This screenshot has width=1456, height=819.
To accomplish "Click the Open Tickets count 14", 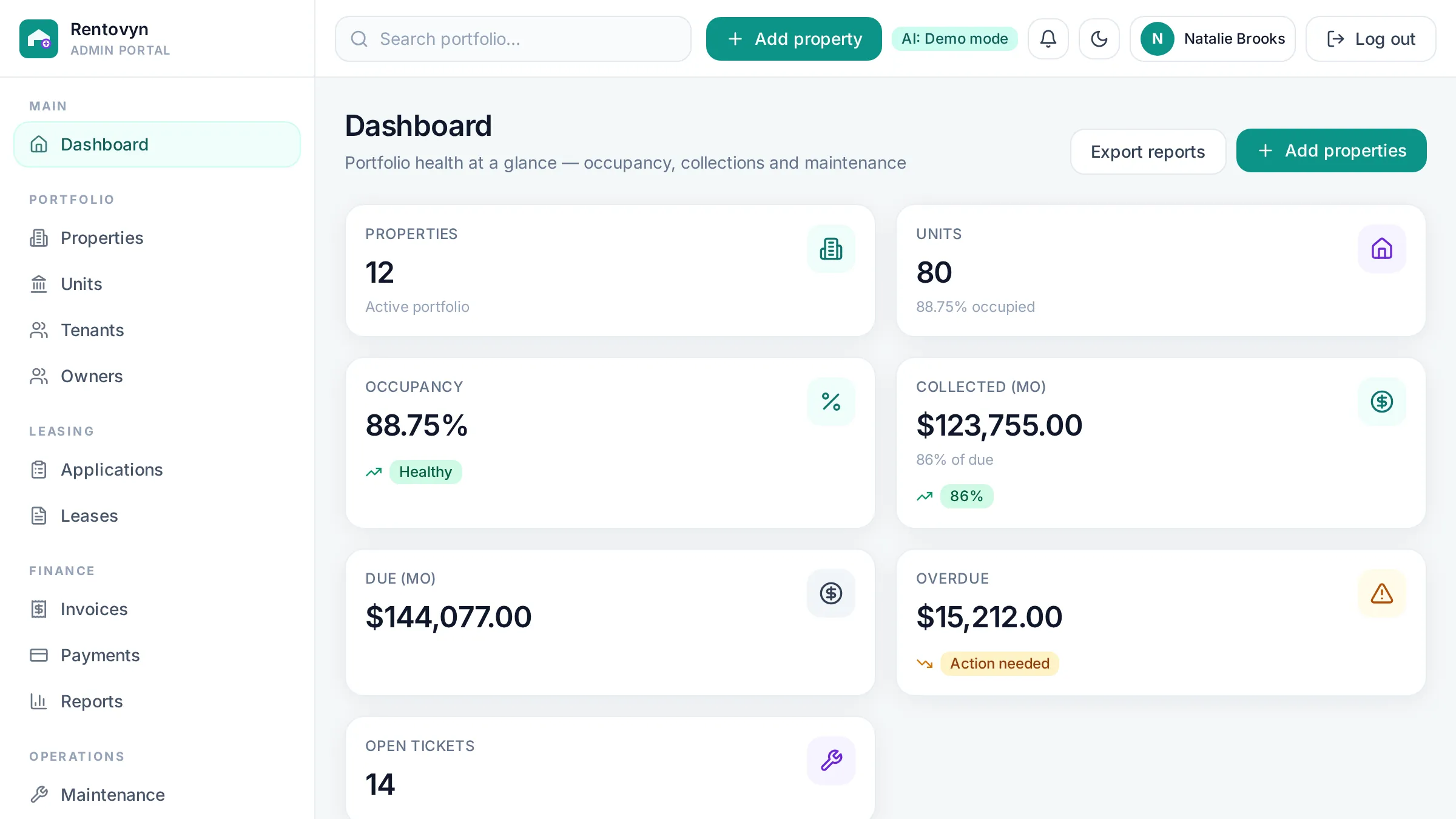I will pos(380,784).
